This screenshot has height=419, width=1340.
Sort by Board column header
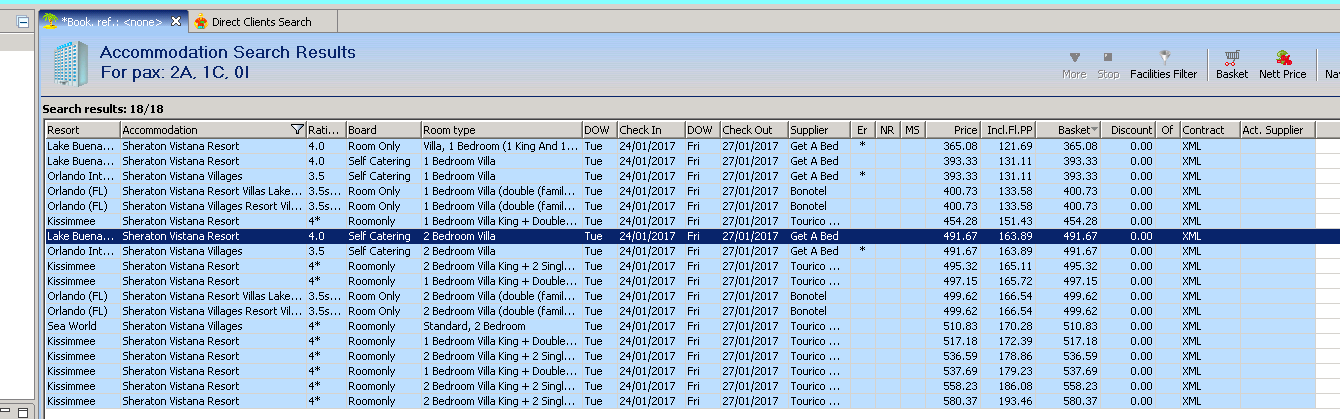[383, 130]
